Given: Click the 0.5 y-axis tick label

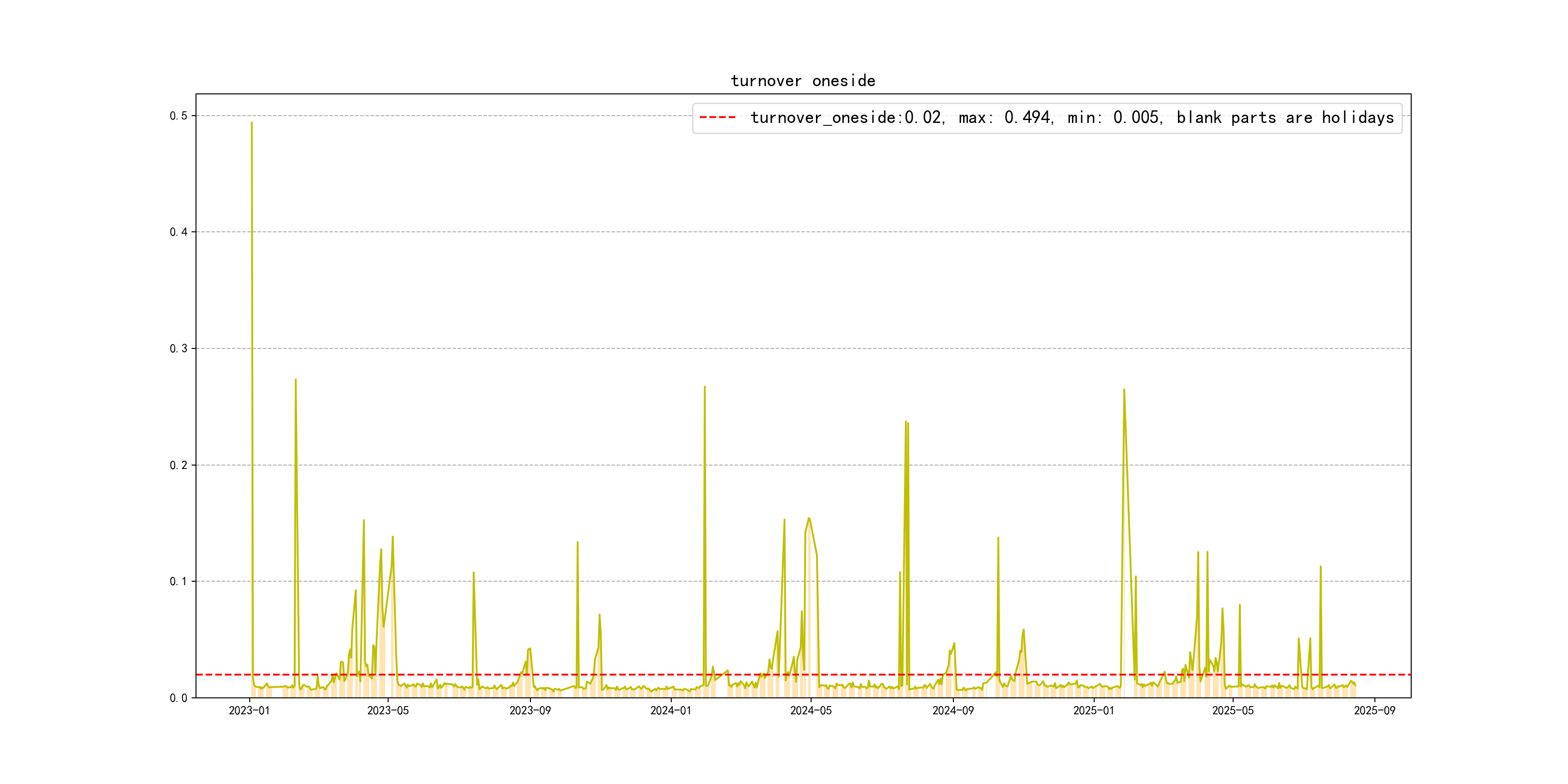Looking at the screenshot, I should 179,116.
